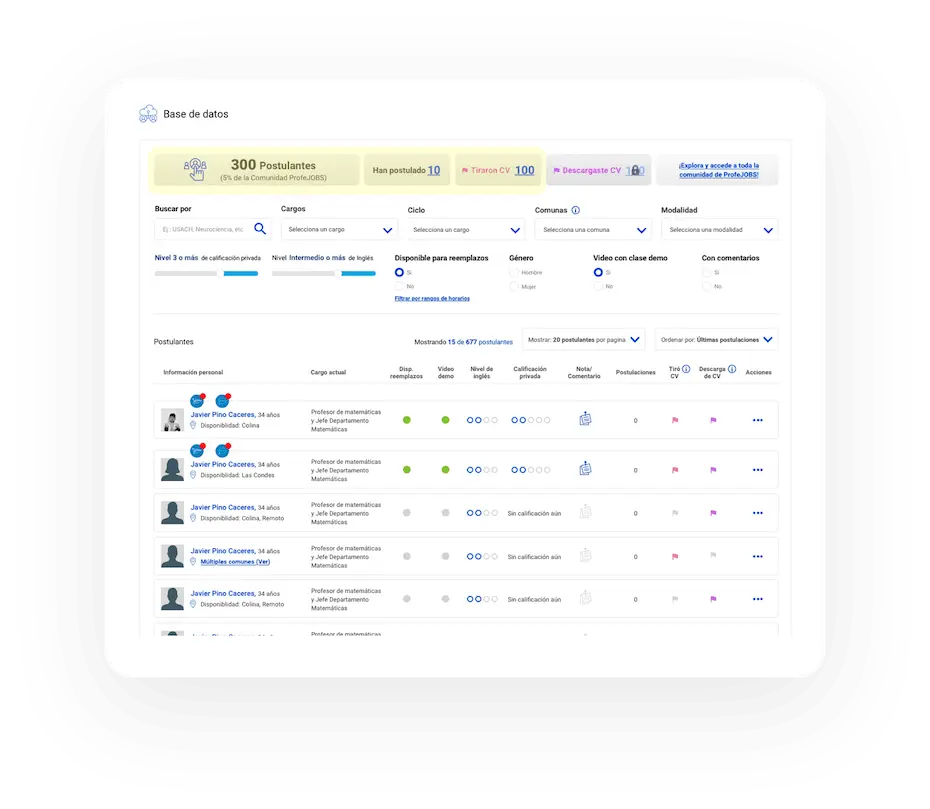Open the Cargos dropdown
This screenshot has width=930, height=809.
[x=339, y=230]
